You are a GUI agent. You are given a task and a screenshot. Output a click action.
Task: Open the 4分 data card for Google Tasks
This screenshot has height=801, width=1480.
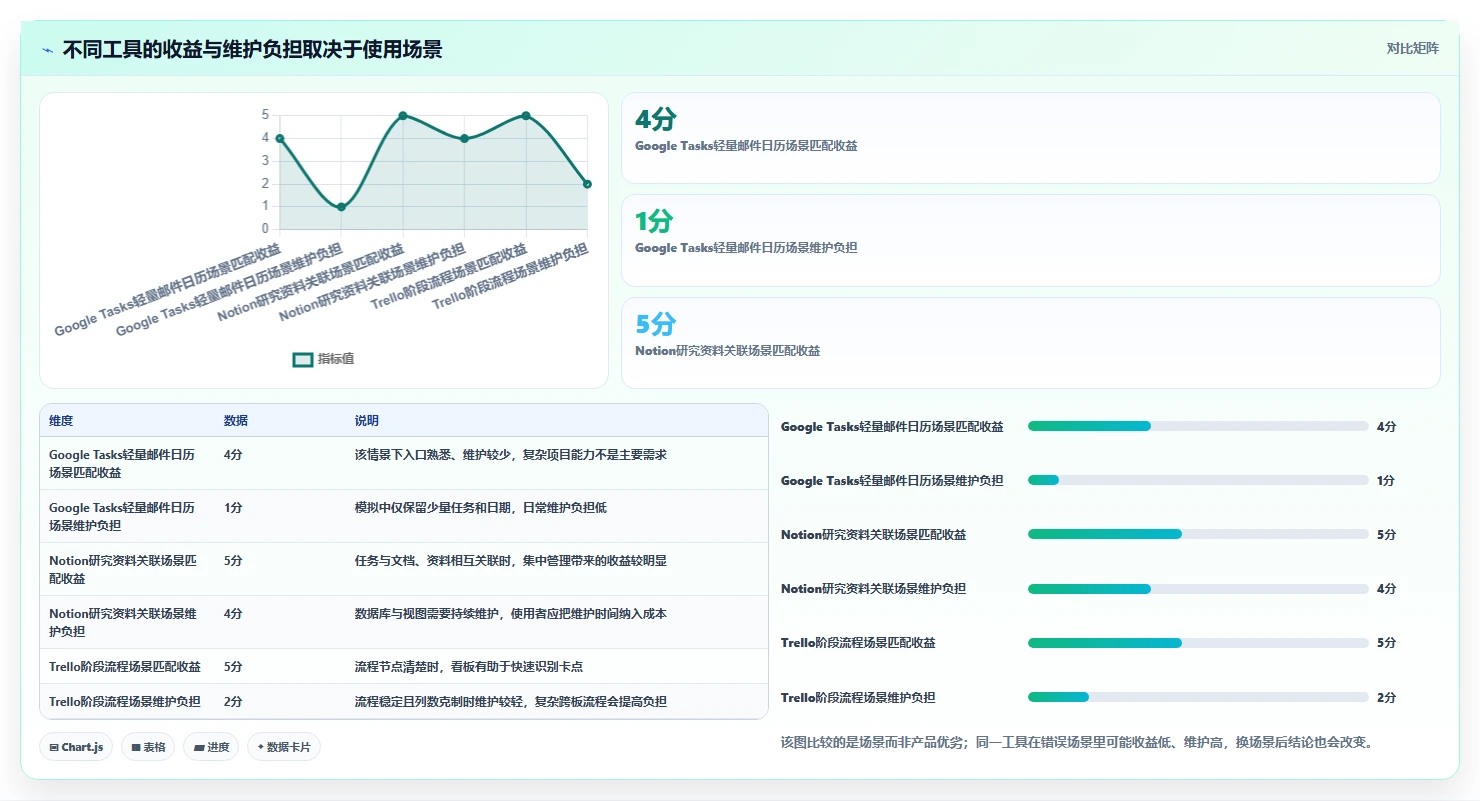point(1031,138)
